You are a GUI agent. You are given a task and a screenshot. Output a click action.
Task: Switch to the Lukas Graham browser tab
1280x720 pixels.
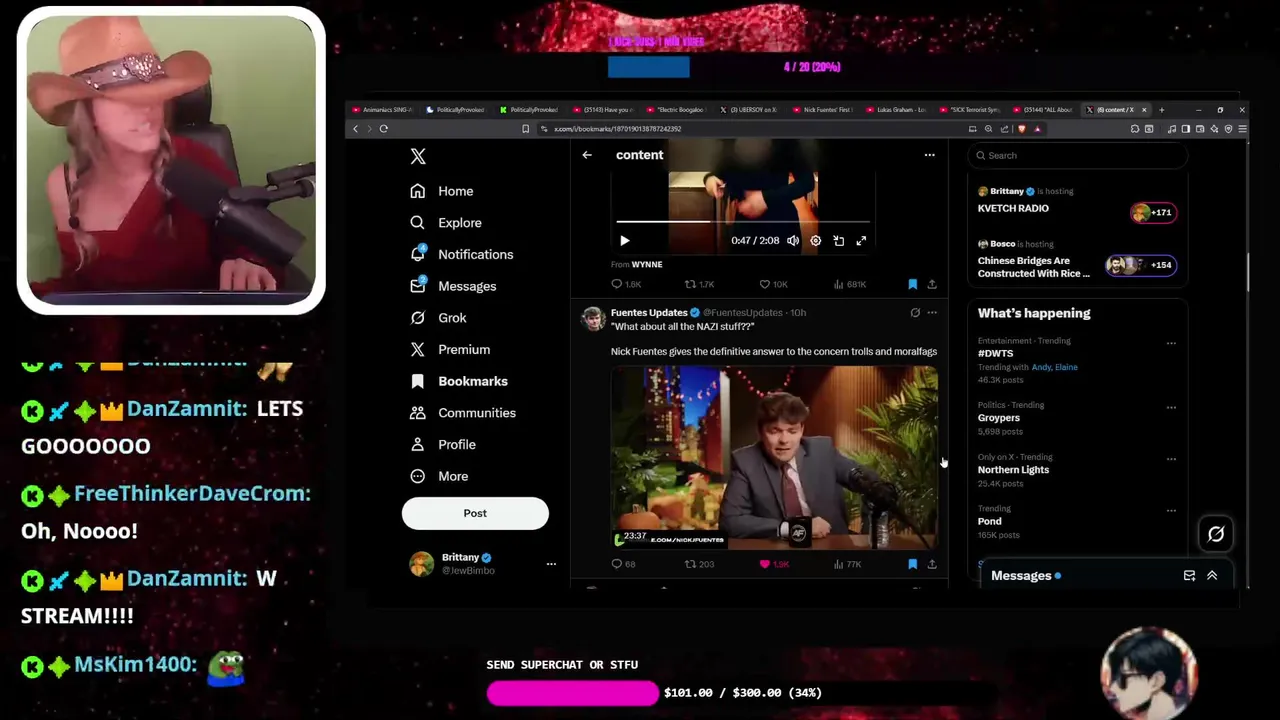[898, 110]
